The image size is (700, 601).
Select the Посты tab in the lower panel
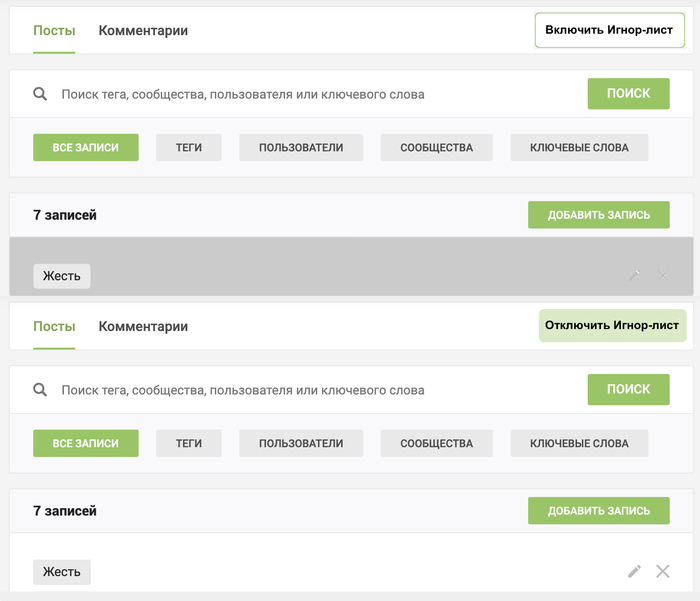[x=54, y=327]
